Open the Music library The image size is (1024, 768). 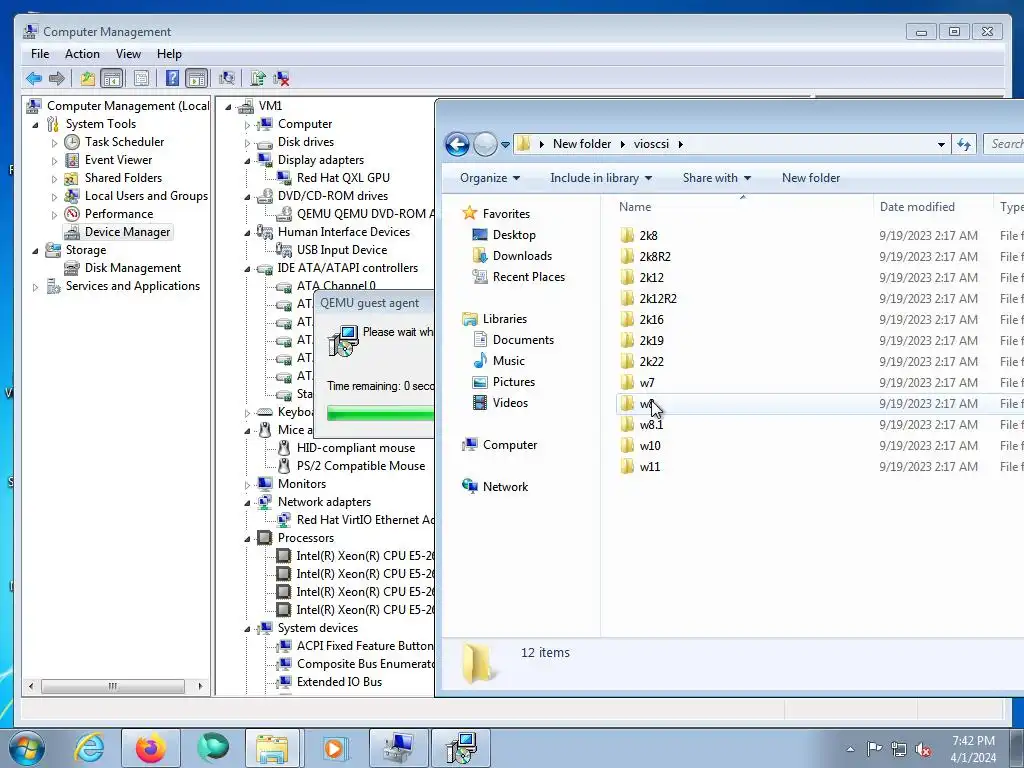[509, 360]
